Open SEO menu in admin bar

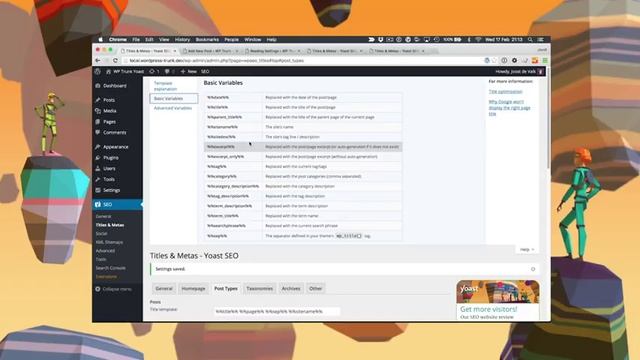(205, 71)
